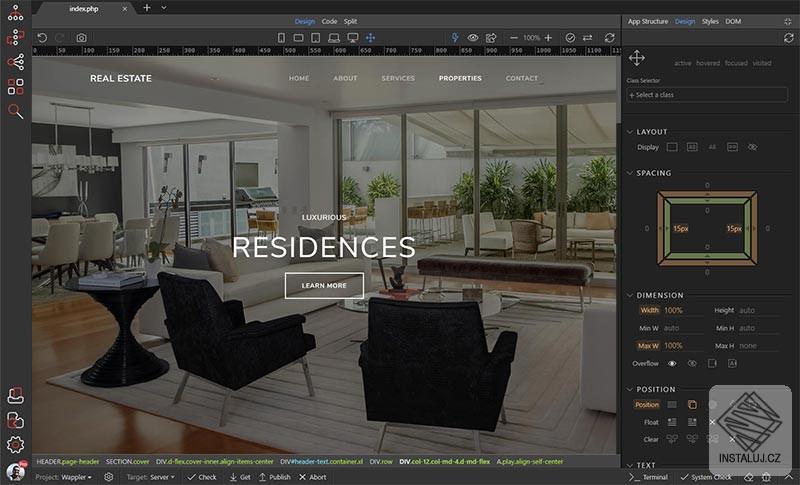Open the Terminal panel button
800x485 pixels.
[648, 477]
